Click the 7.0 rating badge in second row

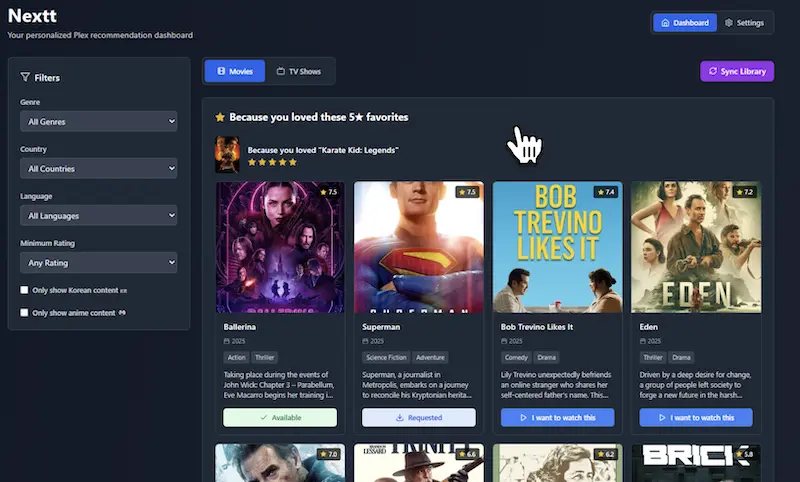(x=329, y=454)
